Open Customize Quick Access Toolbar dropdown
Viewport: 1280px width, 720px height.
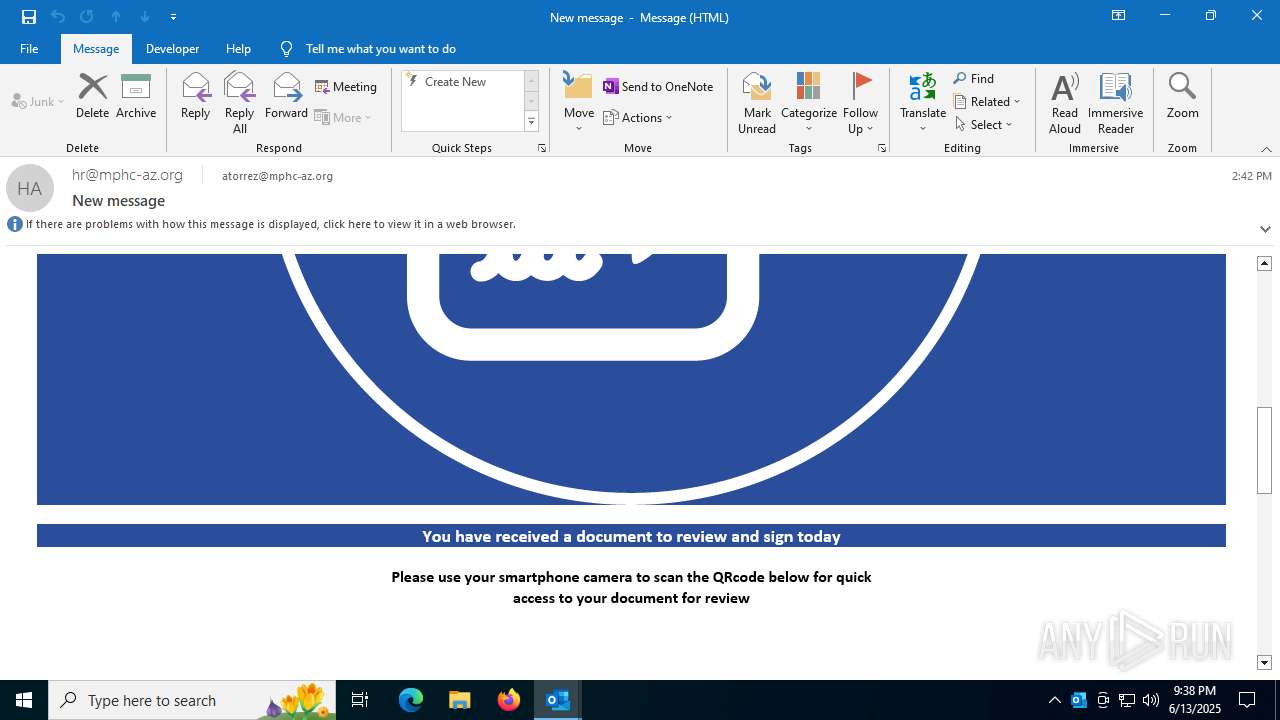pyautogui.click(x=173, y=17)
